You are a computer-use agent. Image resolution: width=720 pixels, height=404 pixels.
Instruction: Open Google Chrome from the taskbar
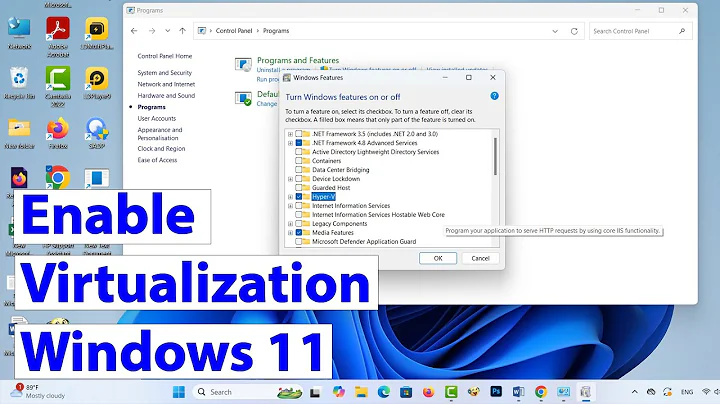[541, 392]
